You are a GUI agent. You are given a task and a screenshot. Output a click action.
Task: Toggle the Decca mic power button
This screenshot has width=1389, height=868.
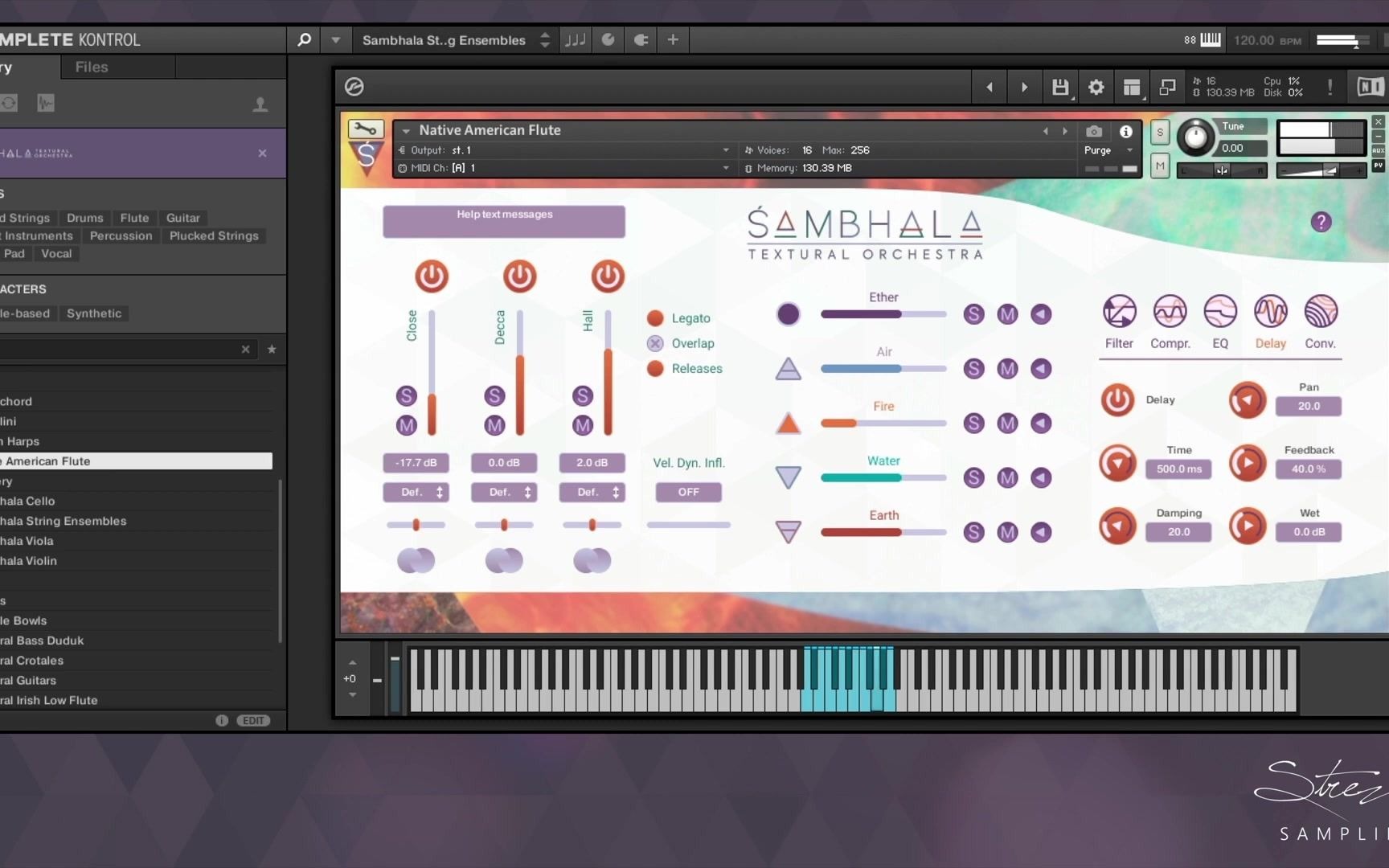[x=519, y=276]
